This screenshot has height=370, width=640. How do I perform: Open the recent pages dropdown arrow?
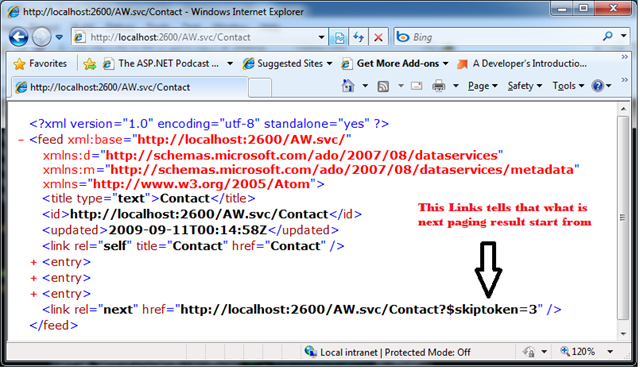click(x=59, y=38)
